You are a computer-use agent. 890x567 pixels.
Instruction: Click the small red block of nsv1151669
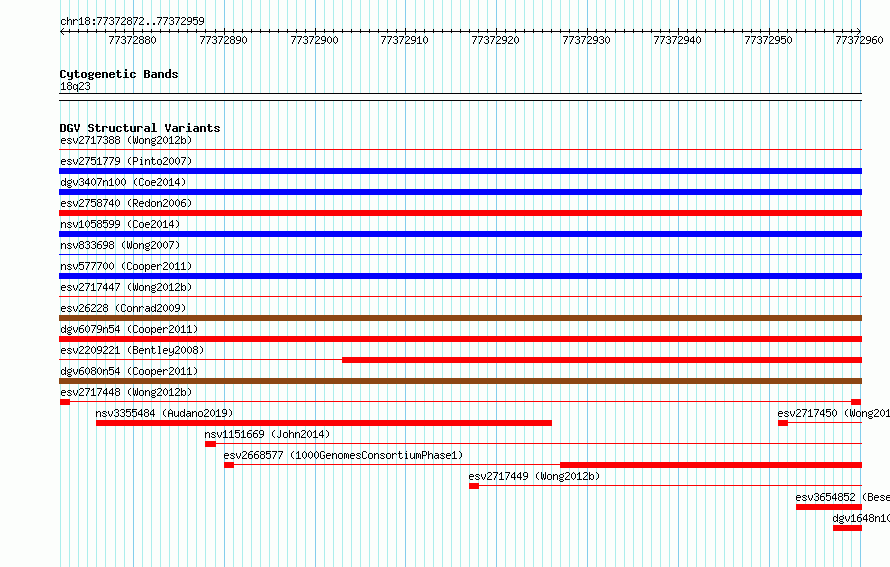point(211,444)
